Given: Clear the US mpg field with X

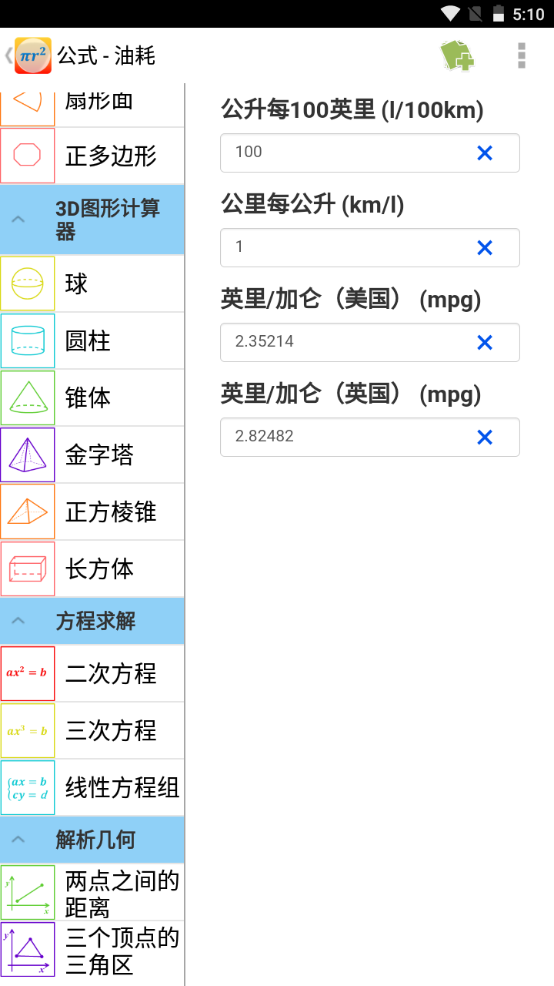Looking at the screenshot, I should click(x=484, y=343).
